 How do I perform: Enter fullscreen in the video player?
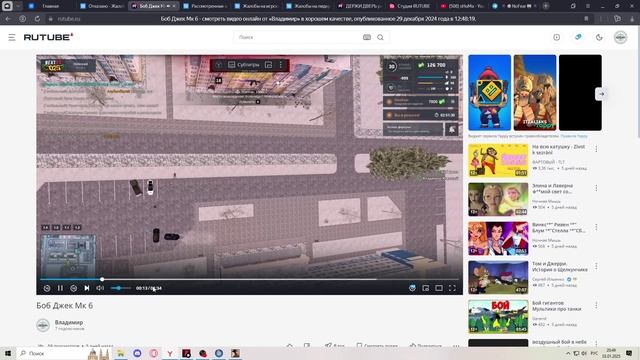click(x=452, y=288)
